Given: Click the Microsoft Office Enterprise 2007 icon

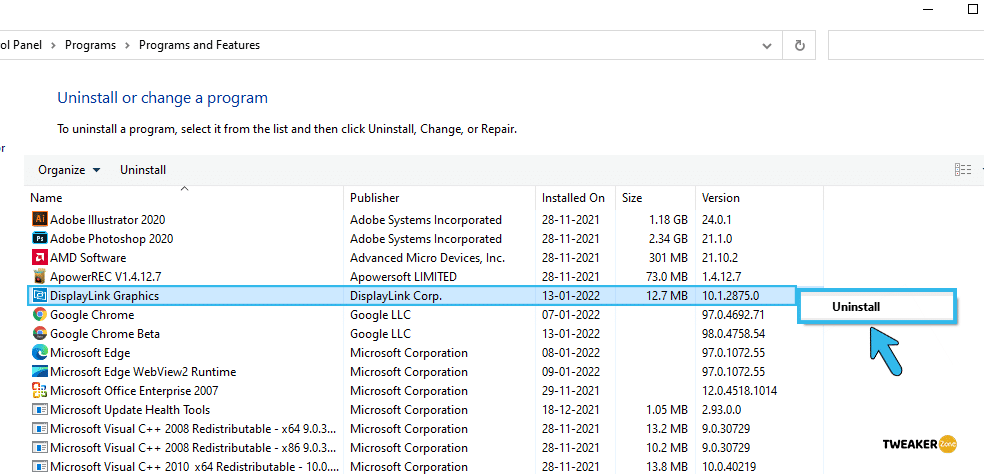Looking at the screenshot, I should [x=40, y=391].
